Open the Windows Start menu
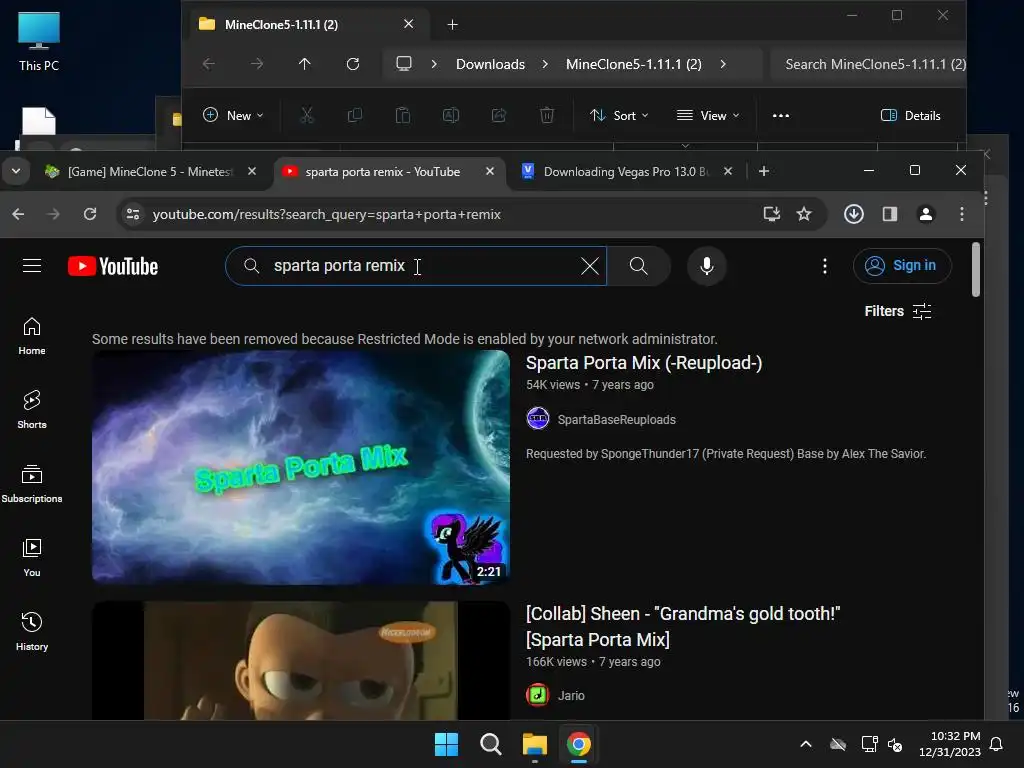Screen dimensions: 1024x768 [x=447, y=744]
